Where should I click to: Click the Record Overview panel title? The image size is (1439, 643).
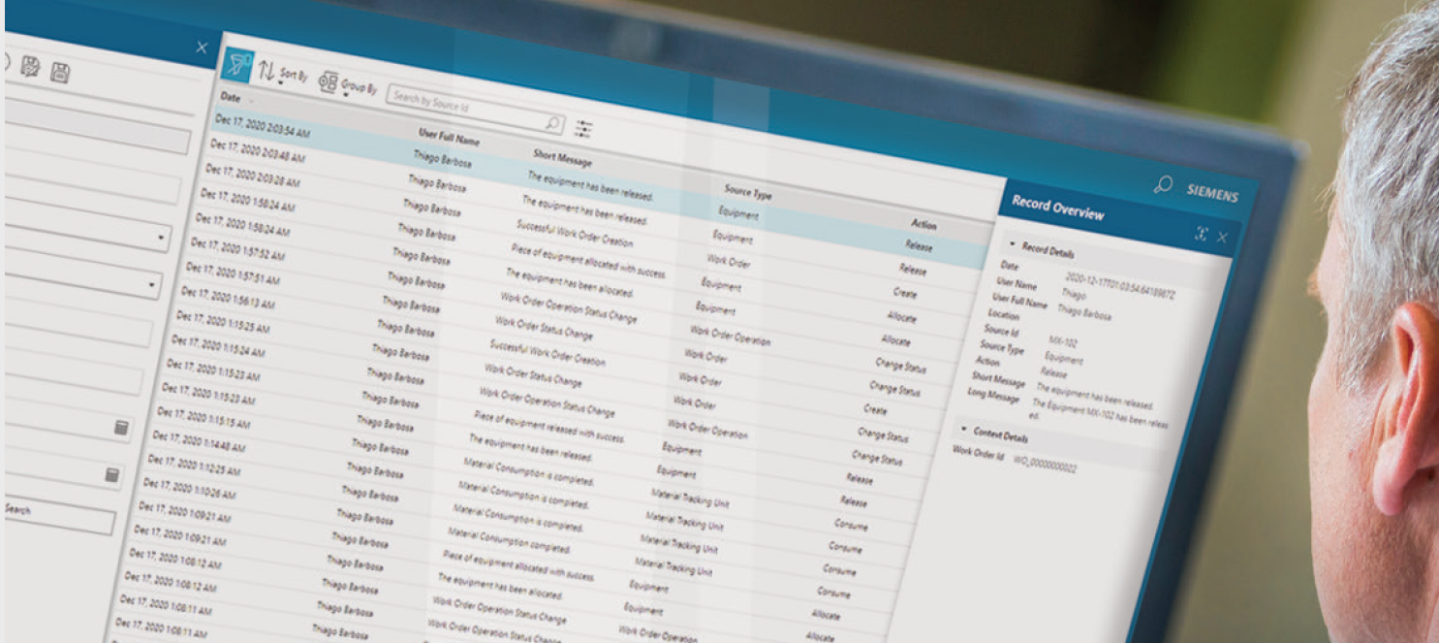click(1057, 208)
